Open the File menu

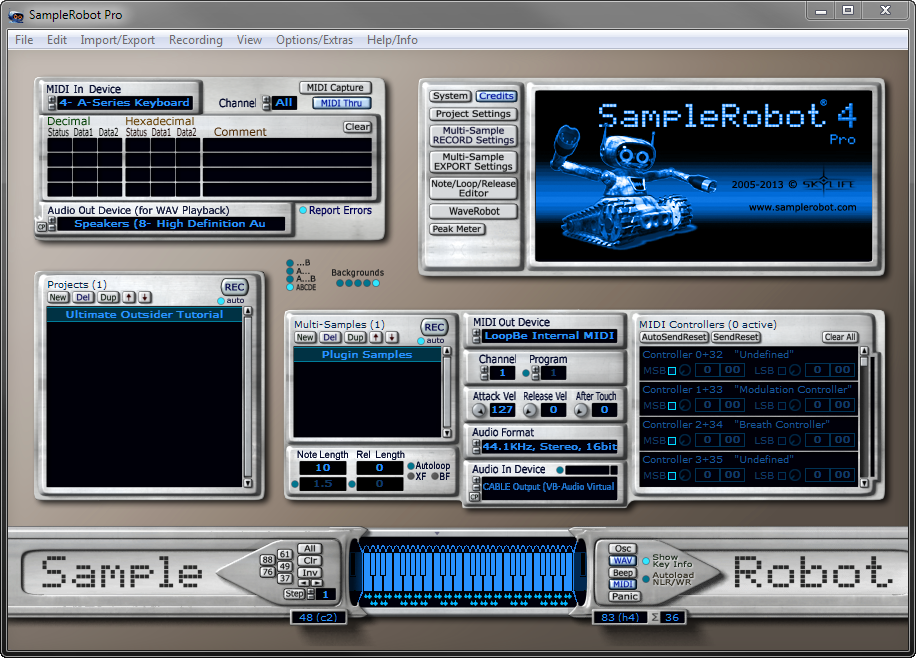point(24,40)
